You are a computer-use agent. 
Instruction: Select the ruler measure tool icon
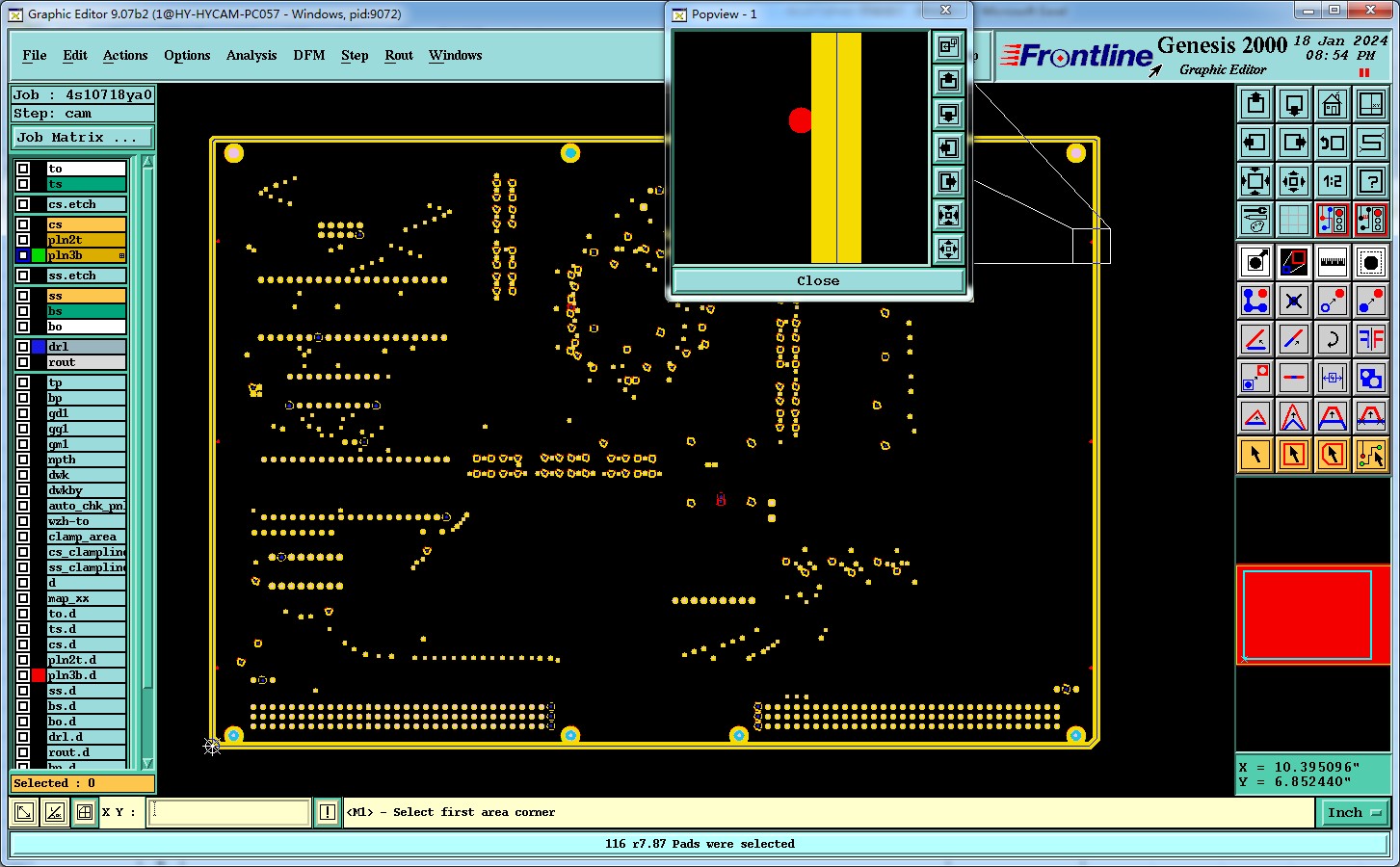point(1332,261)
